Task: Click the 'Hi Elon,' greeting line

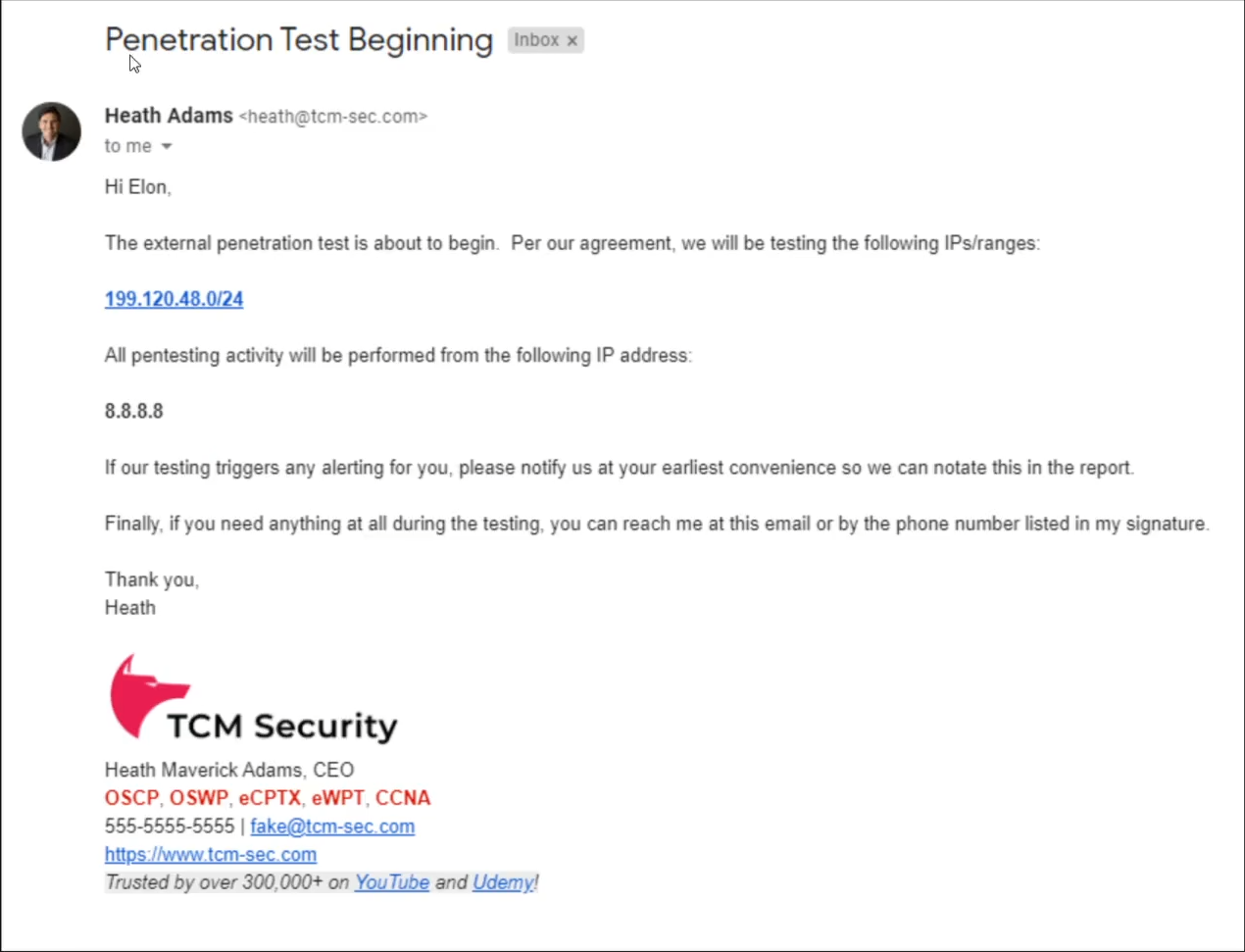Action: point(138,187)
